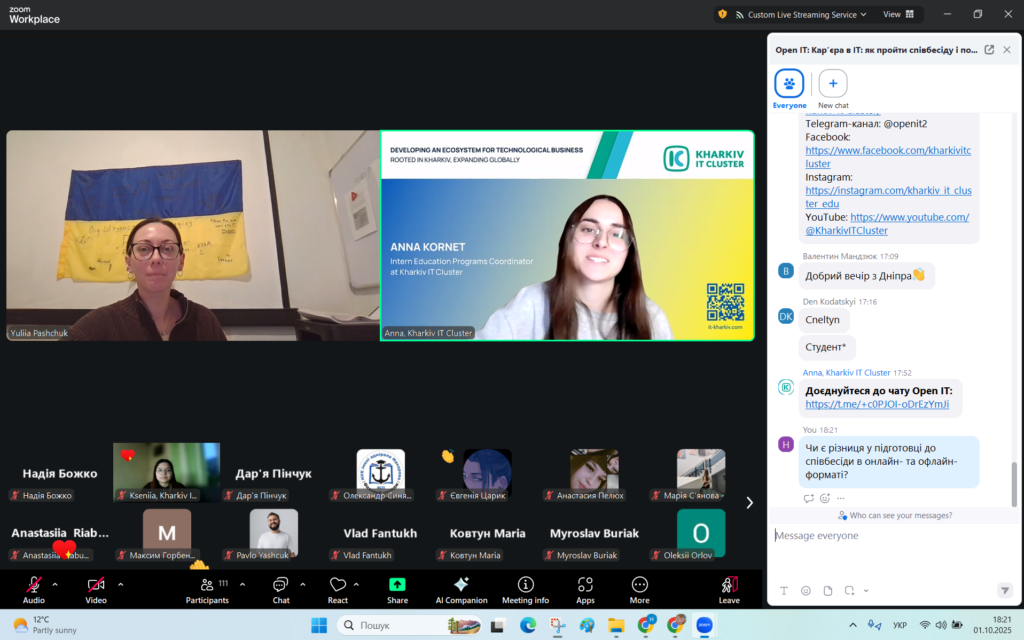Launch the AI Companion
1024x640 pixels.
coord(461,587)
